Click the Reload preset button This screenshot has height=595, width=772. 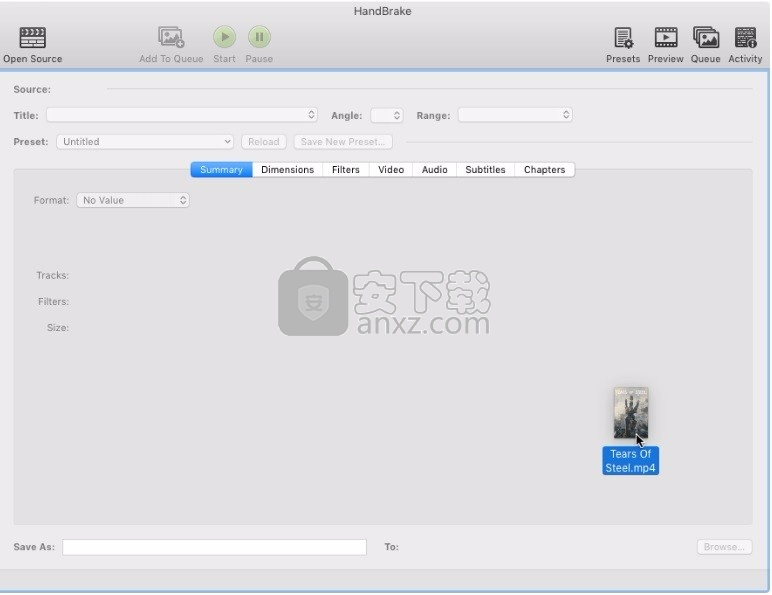(x=263, y=142)
